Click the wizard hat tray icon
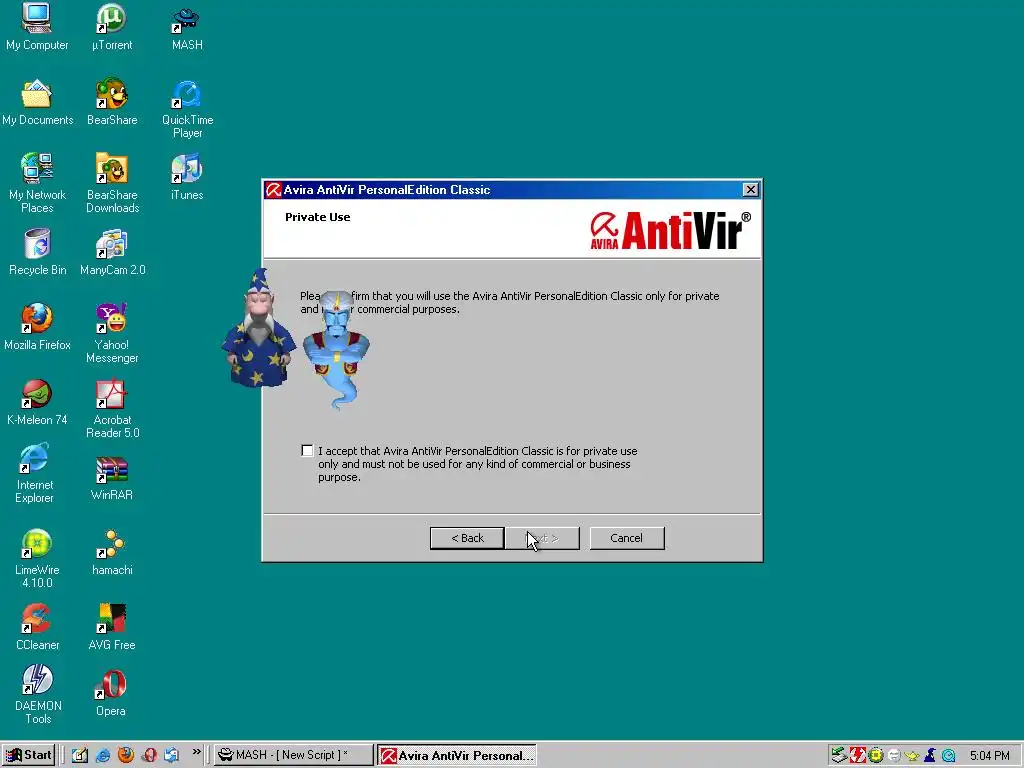 pos(930,756)
